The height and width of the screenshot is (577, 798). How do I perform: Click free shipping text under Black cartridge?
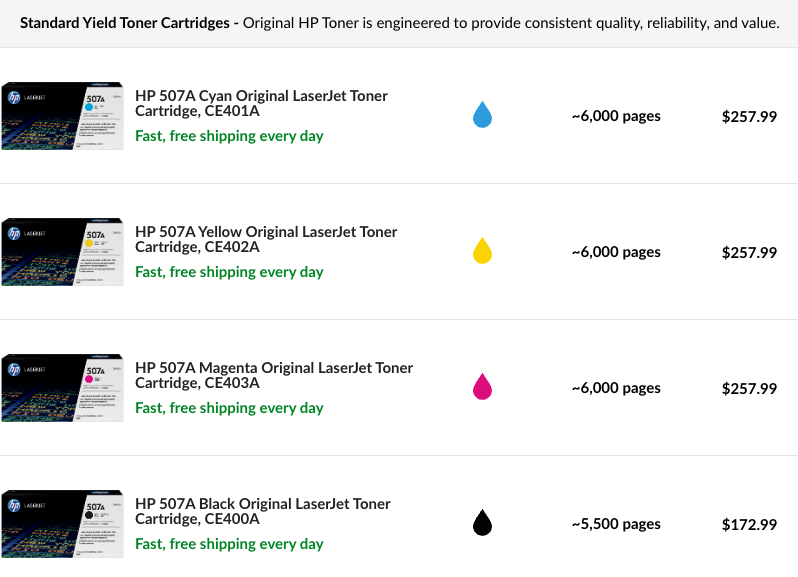[229, 544]
